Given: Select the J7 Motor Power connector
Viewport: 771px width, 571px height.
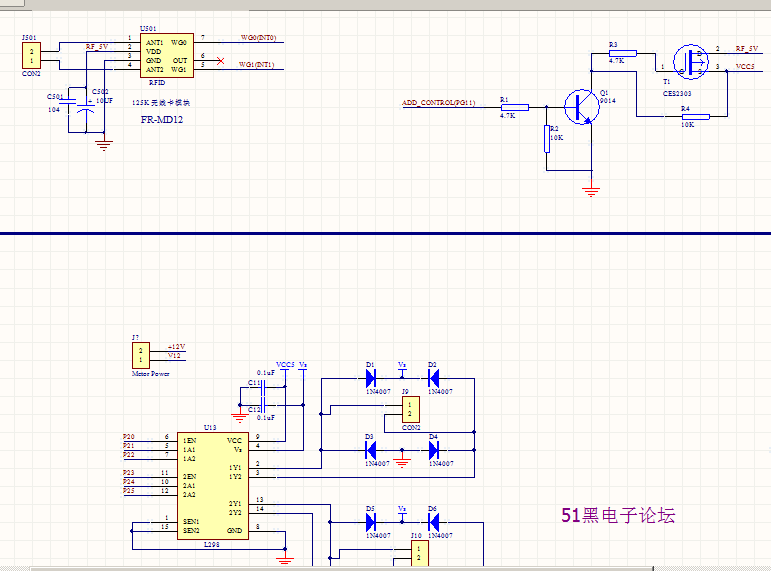Looking at the screenshot, I should coord(141,356).
